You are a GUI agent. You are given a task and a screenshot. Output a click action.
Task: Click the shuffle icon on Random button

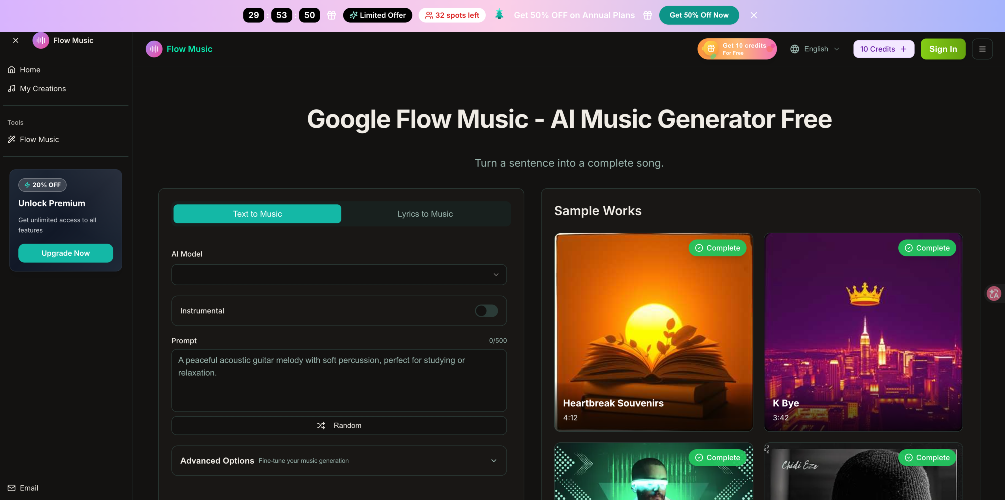(x=321, y=426)
